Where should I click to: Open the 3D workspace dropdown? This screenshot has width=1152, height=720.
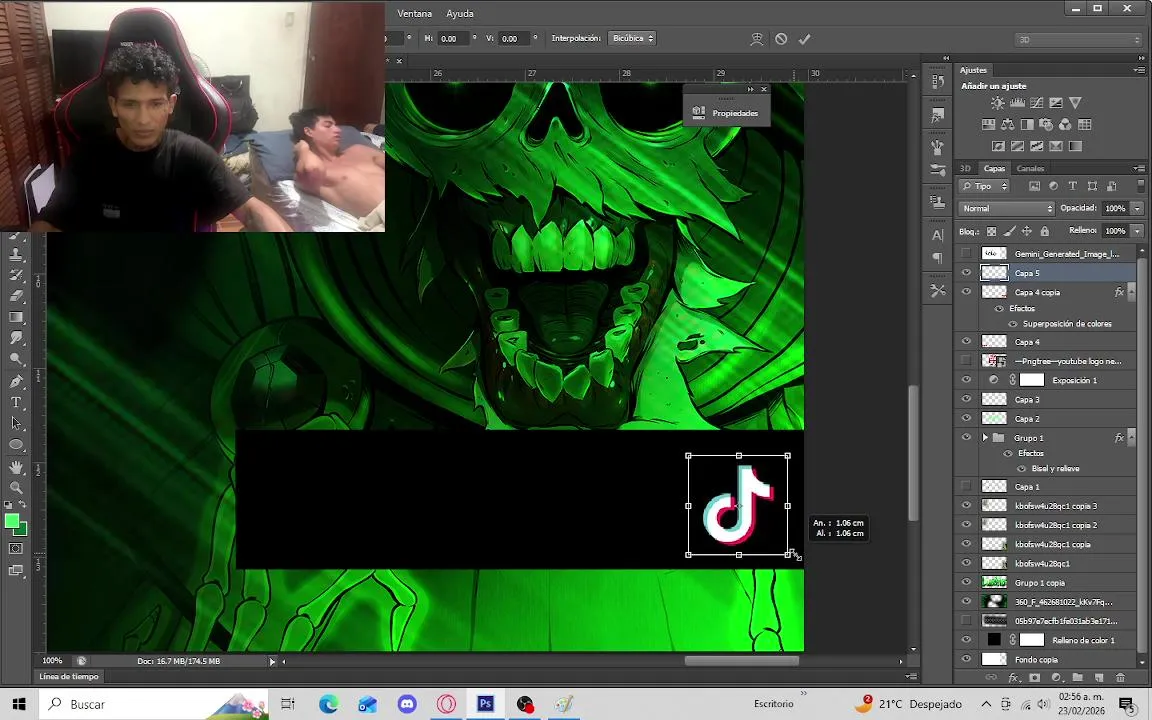click(x=1079, y=40)
